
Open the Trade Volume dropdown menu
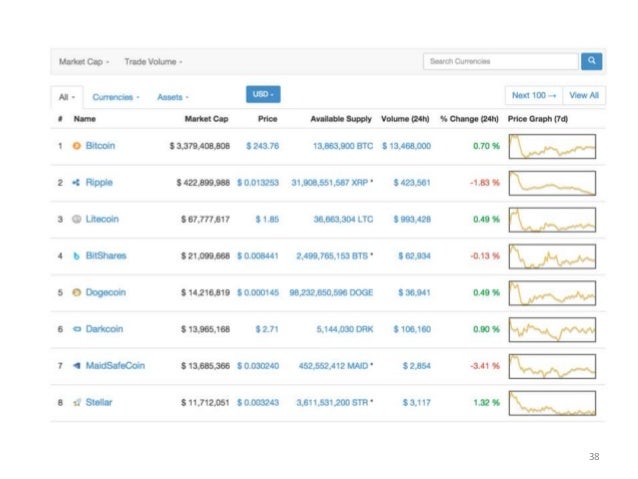click(x=153, y=62)
